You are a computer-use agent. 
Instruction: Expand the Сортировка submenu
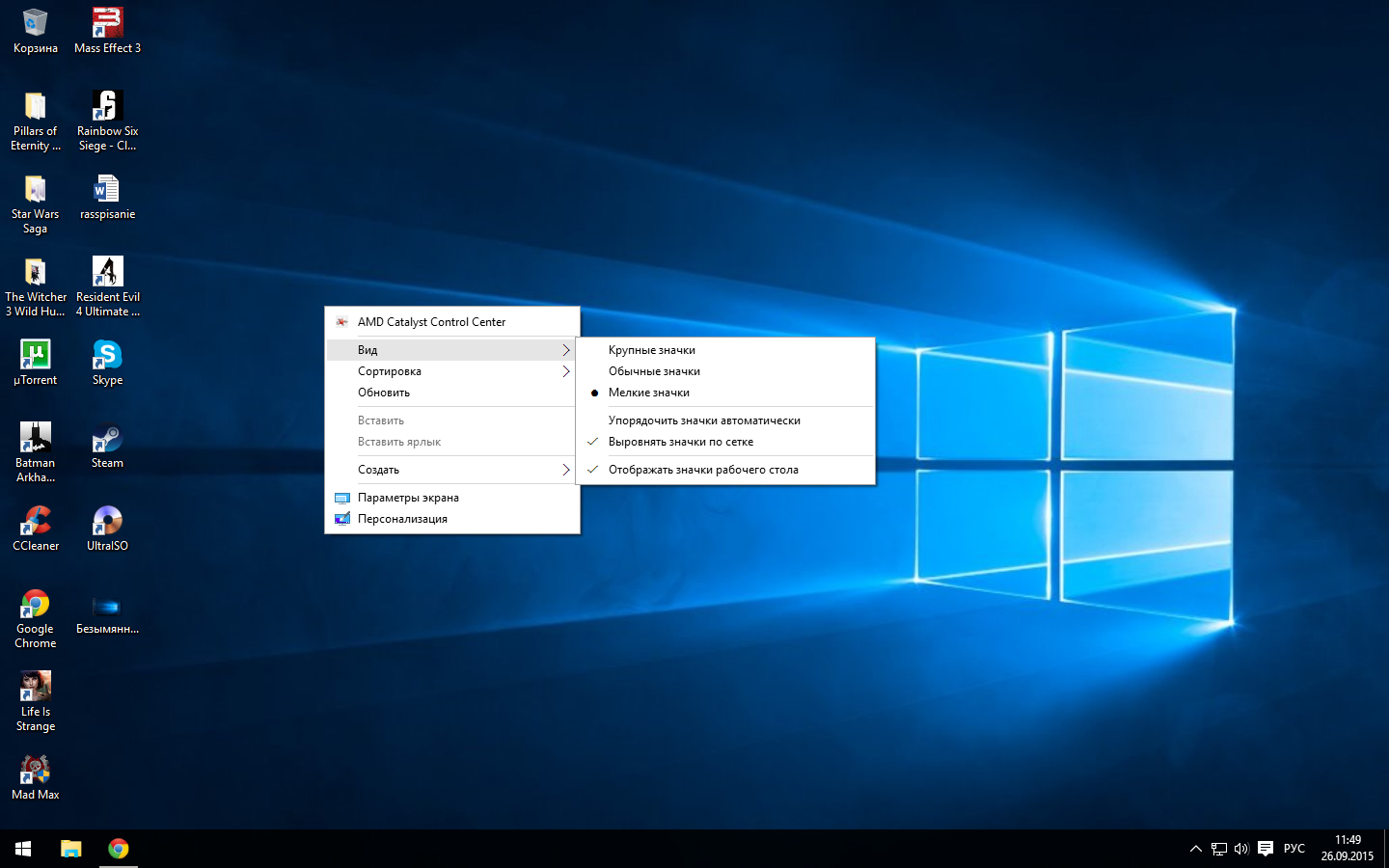452,371
